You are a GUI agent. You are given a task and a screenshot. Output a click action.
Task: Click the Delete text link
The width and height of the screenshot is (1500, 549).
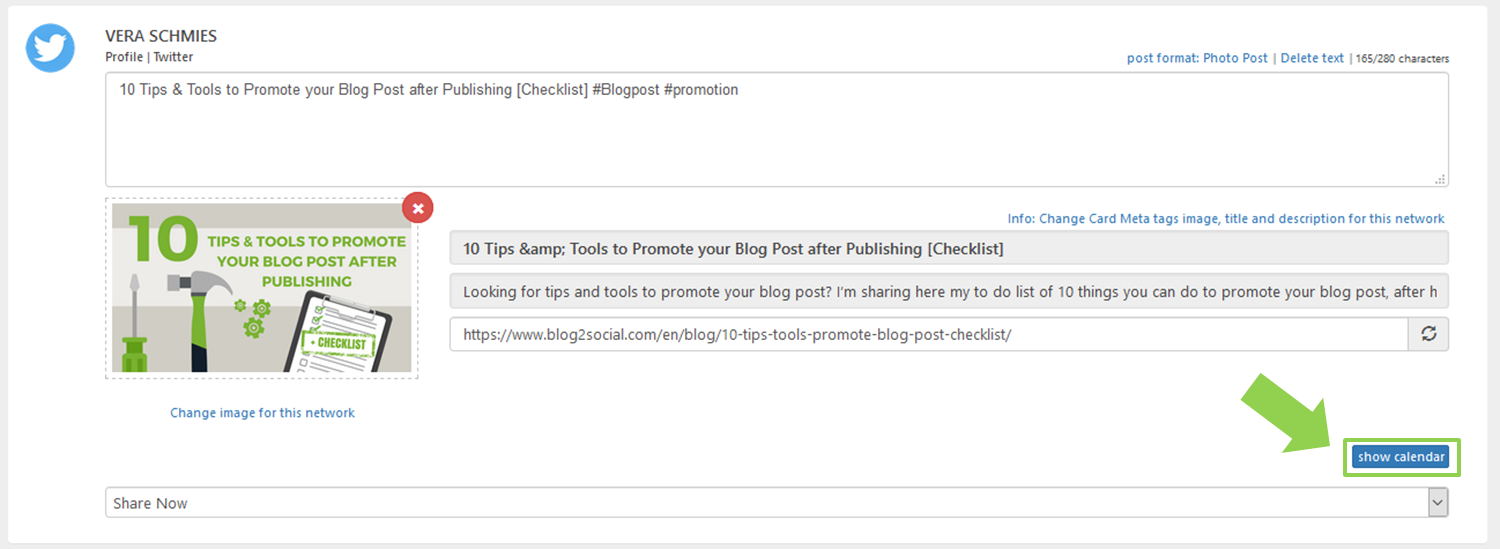click(1312, 58)
